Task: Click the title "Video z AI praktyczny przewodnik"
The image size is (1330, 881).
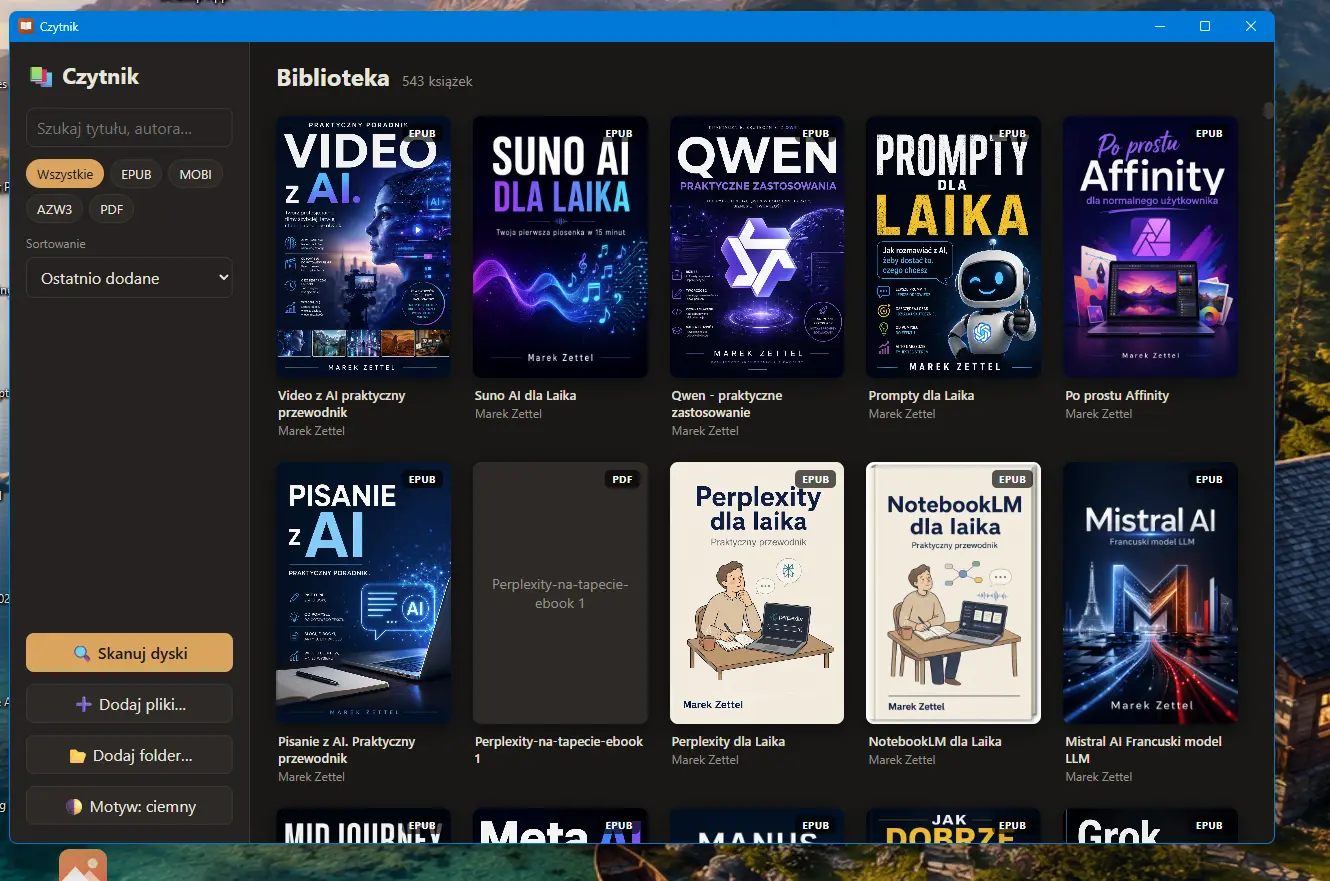Action: pos(342,404)
